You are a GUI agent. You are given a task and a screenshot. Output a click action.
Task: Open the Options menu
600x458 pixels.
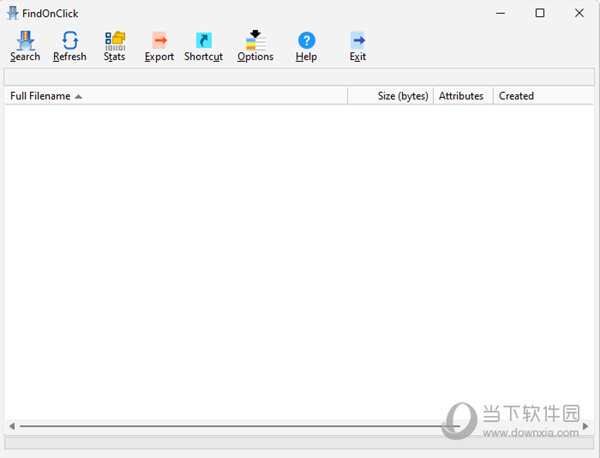pos(255,46)
